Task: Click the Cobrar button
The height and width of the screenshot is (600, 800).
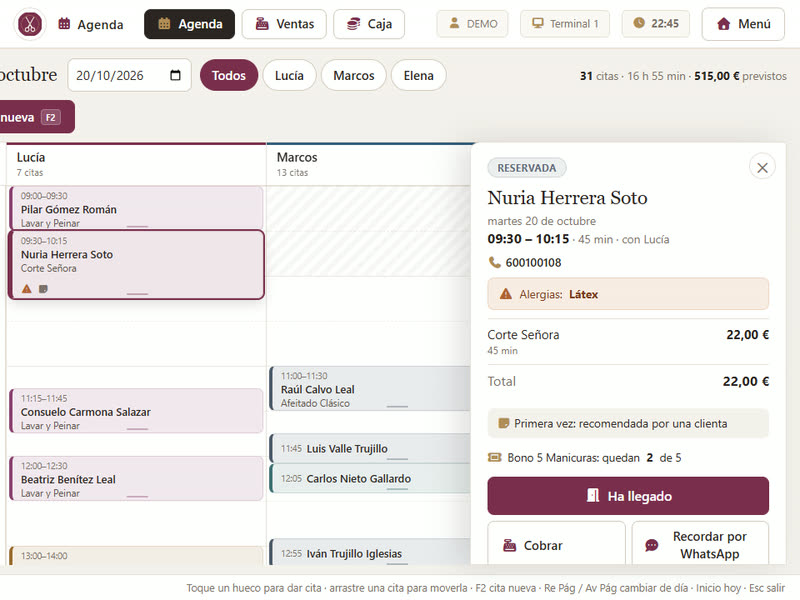Action: [556, 544]
